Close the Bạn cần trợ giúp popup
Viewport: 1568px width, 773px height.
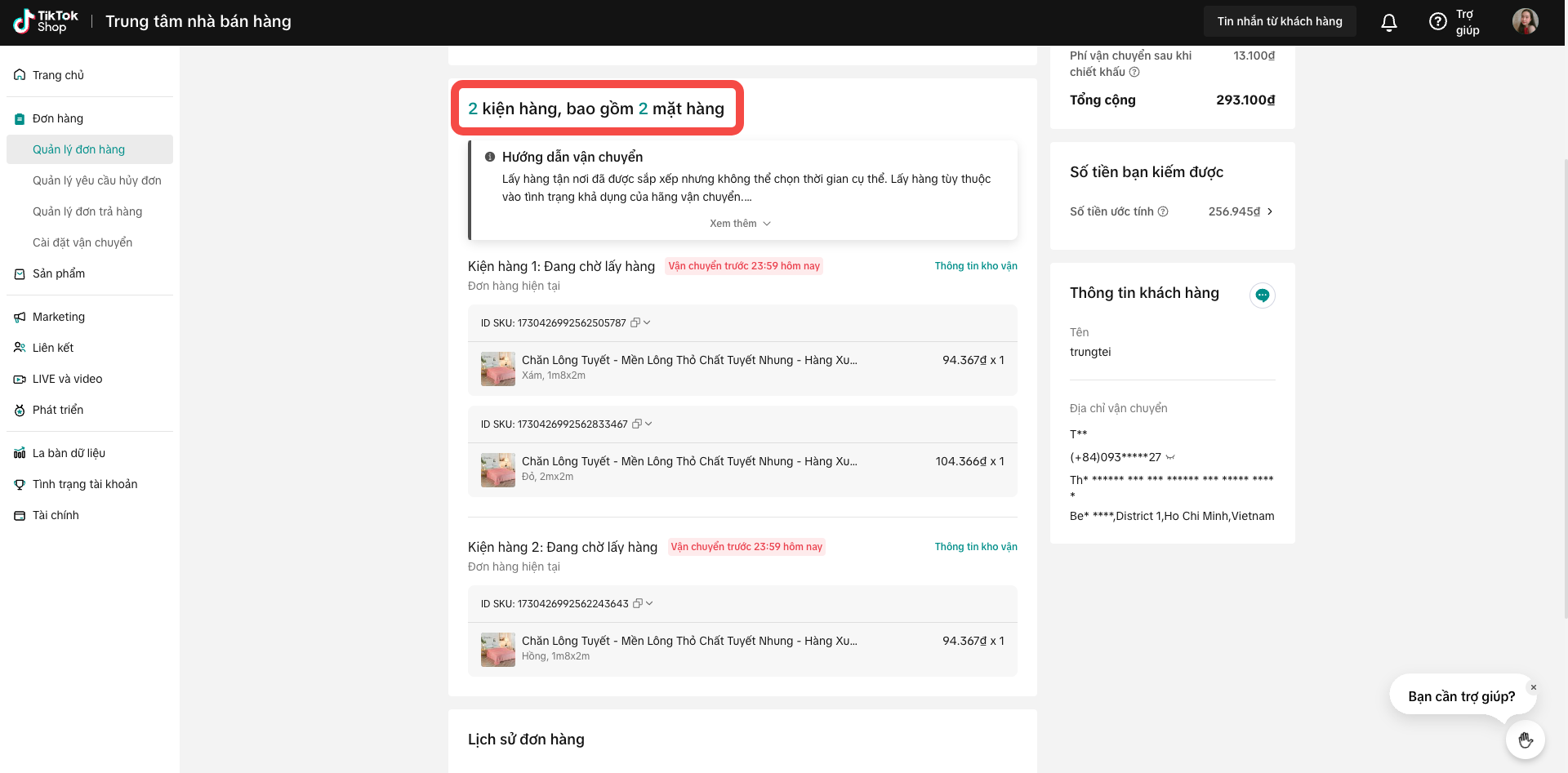point(1533,687)
